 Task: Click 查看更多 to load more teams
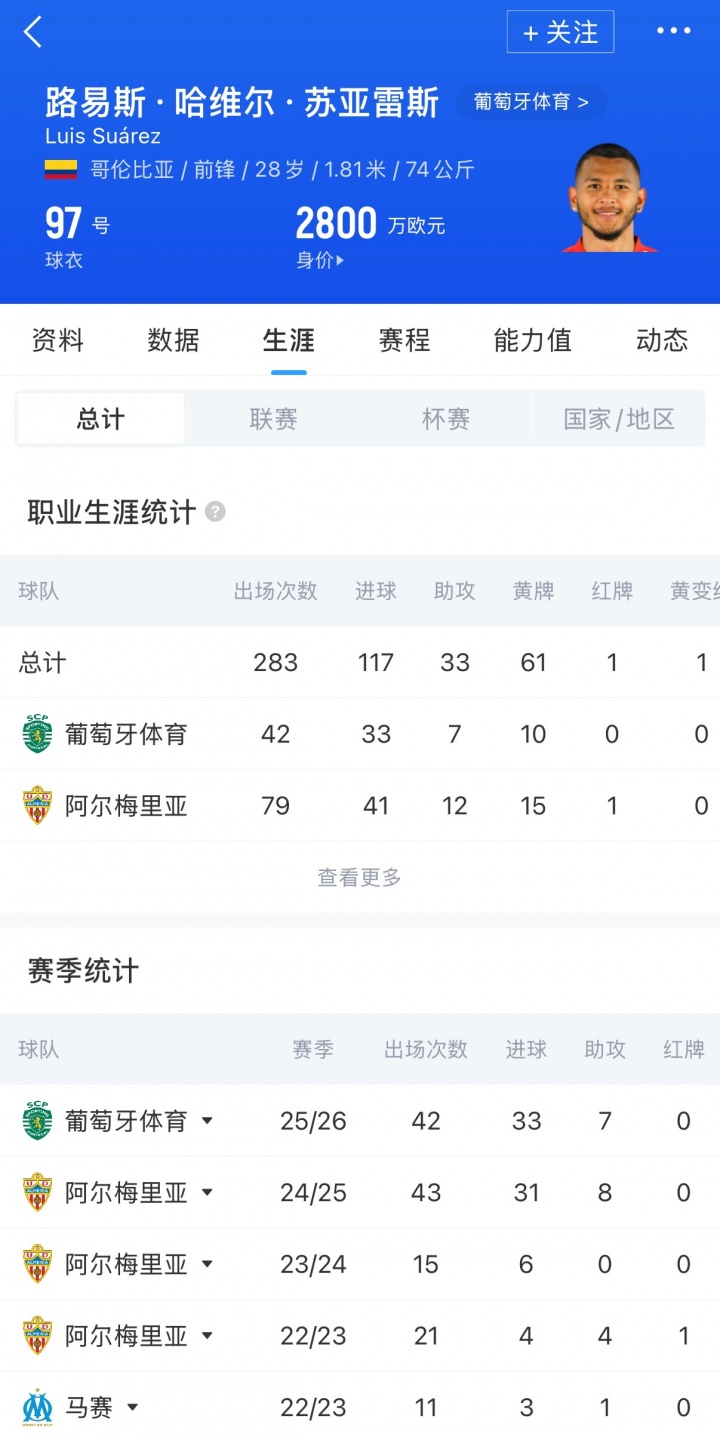click(x=359, y=877)
